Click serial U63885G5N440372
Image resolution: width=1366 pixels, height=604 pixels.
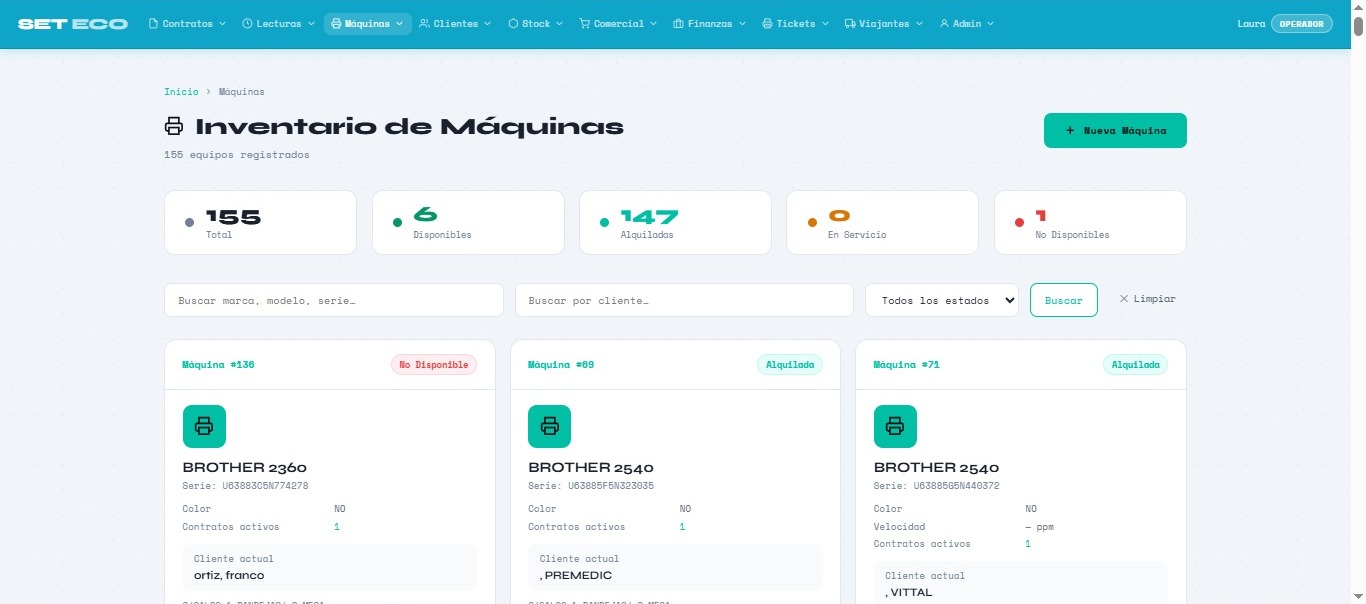pyautogui.click(x=957, y=486)
